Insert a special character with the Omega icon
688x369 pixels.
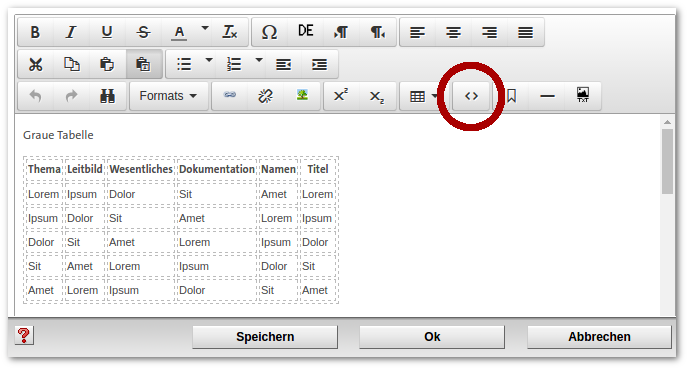269,32
